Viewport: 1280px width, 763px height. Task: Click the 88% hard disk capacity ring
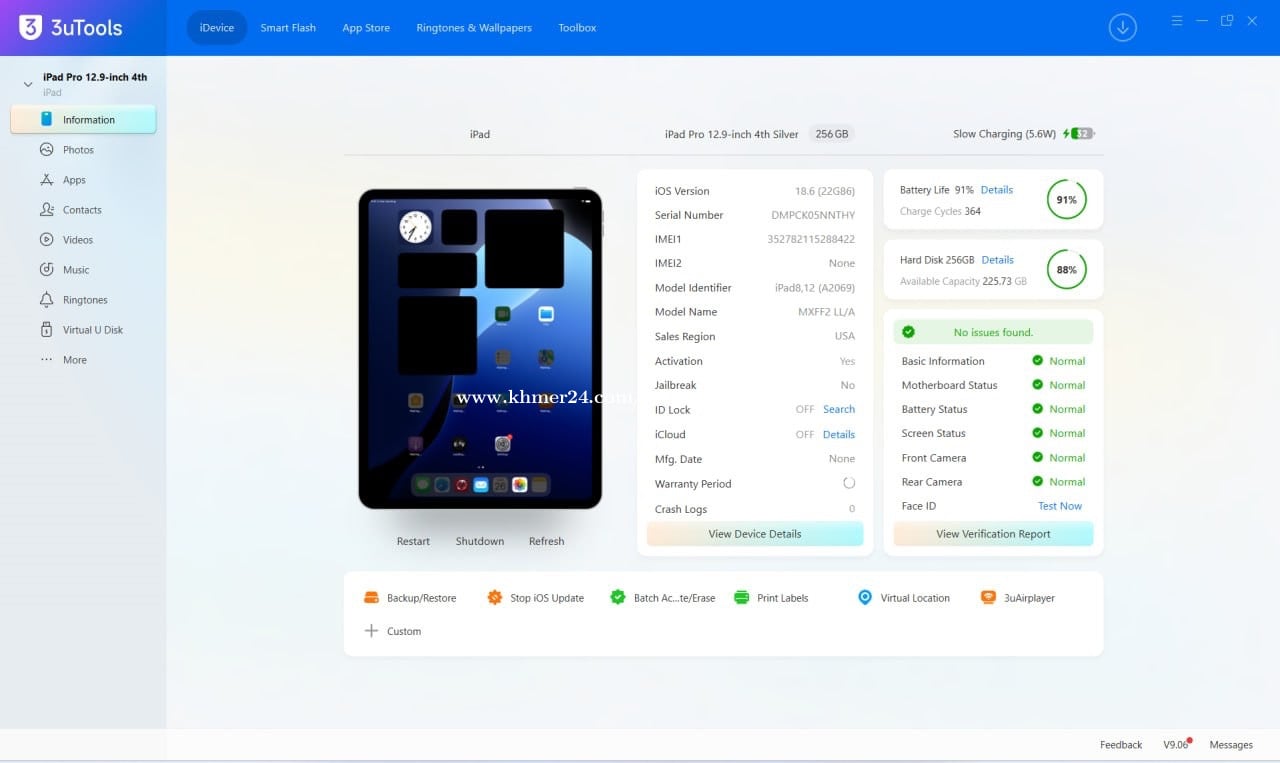[1067, 270]
